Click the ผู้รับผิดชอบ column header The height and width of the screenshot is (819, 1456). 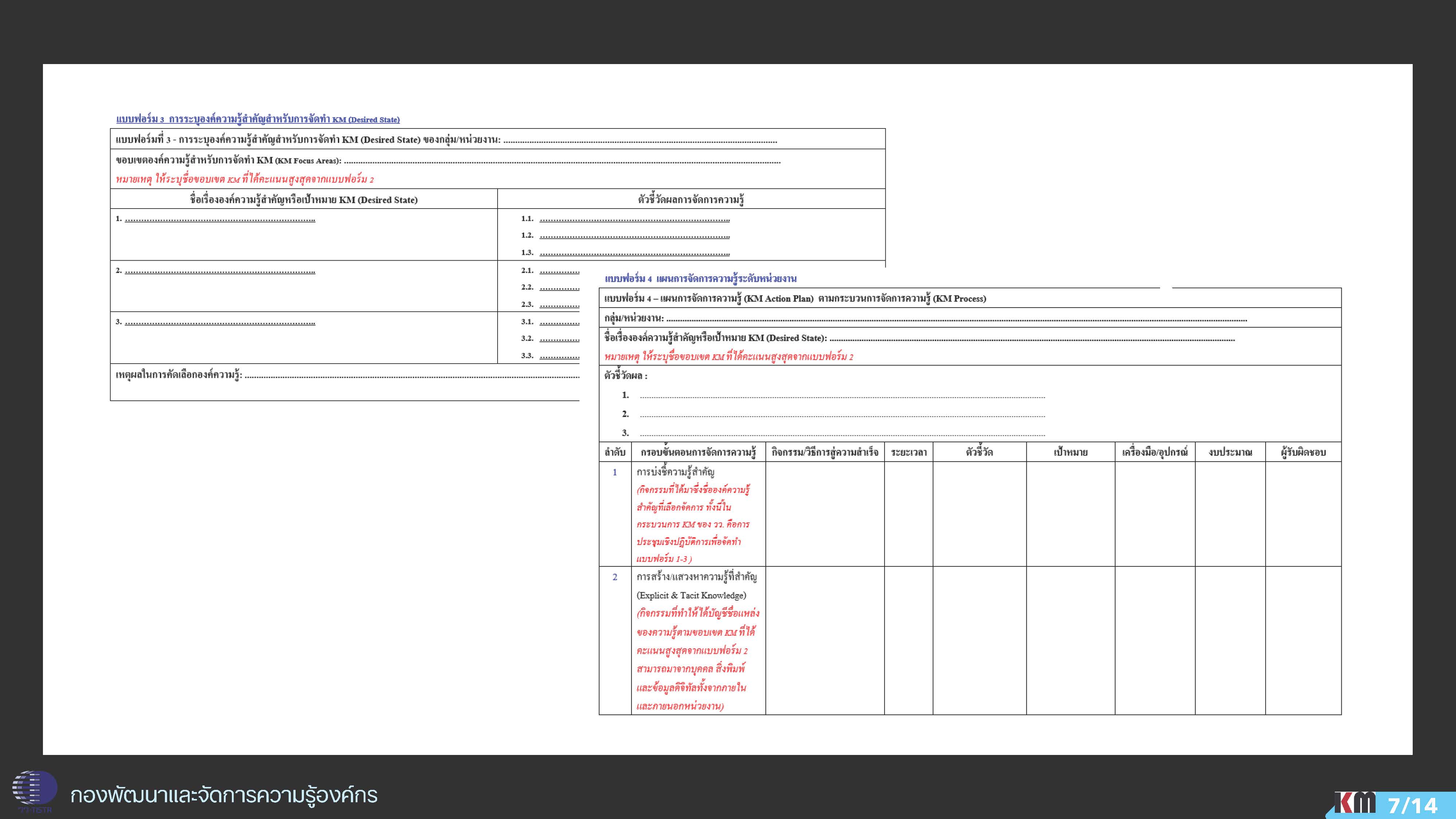tap(1303, 452)
